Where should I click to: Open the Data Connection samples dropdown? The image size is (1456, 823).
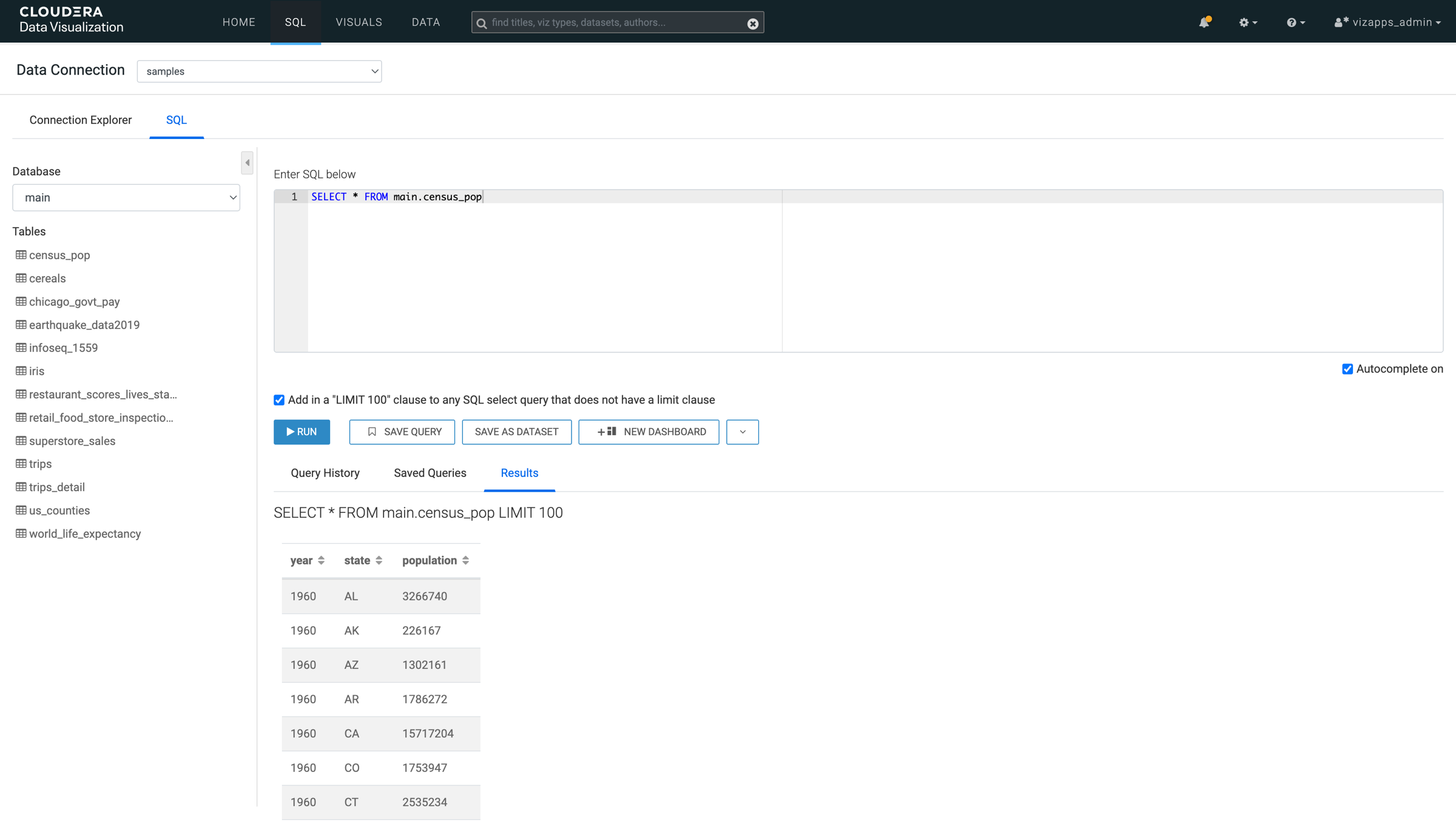click(259, 72)
